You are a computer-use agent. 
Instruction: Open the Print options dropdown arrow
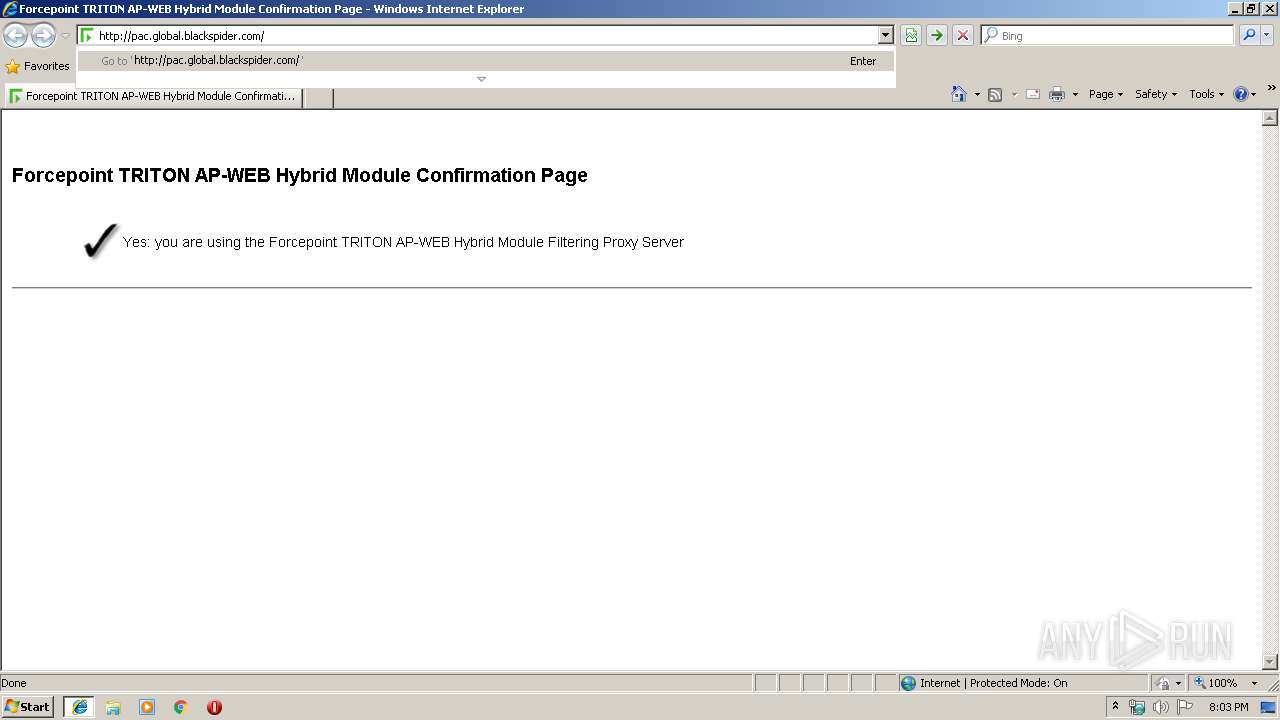(1075, 94)
